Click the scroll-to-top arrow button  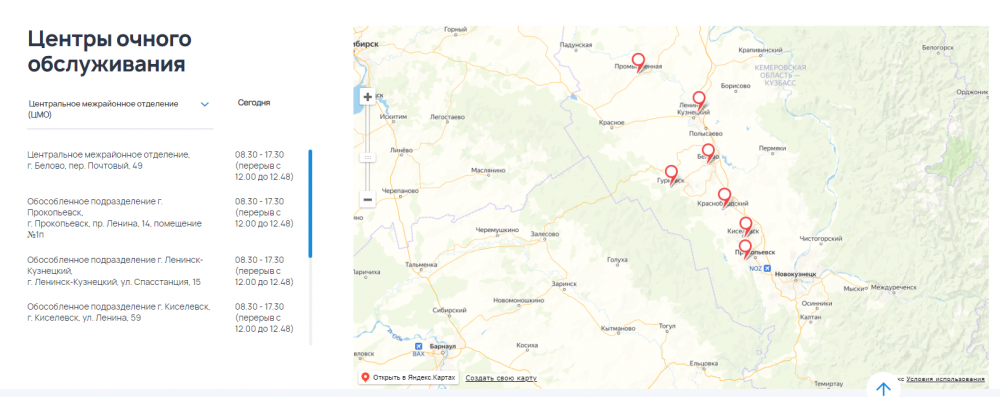[x=883, y=387]
